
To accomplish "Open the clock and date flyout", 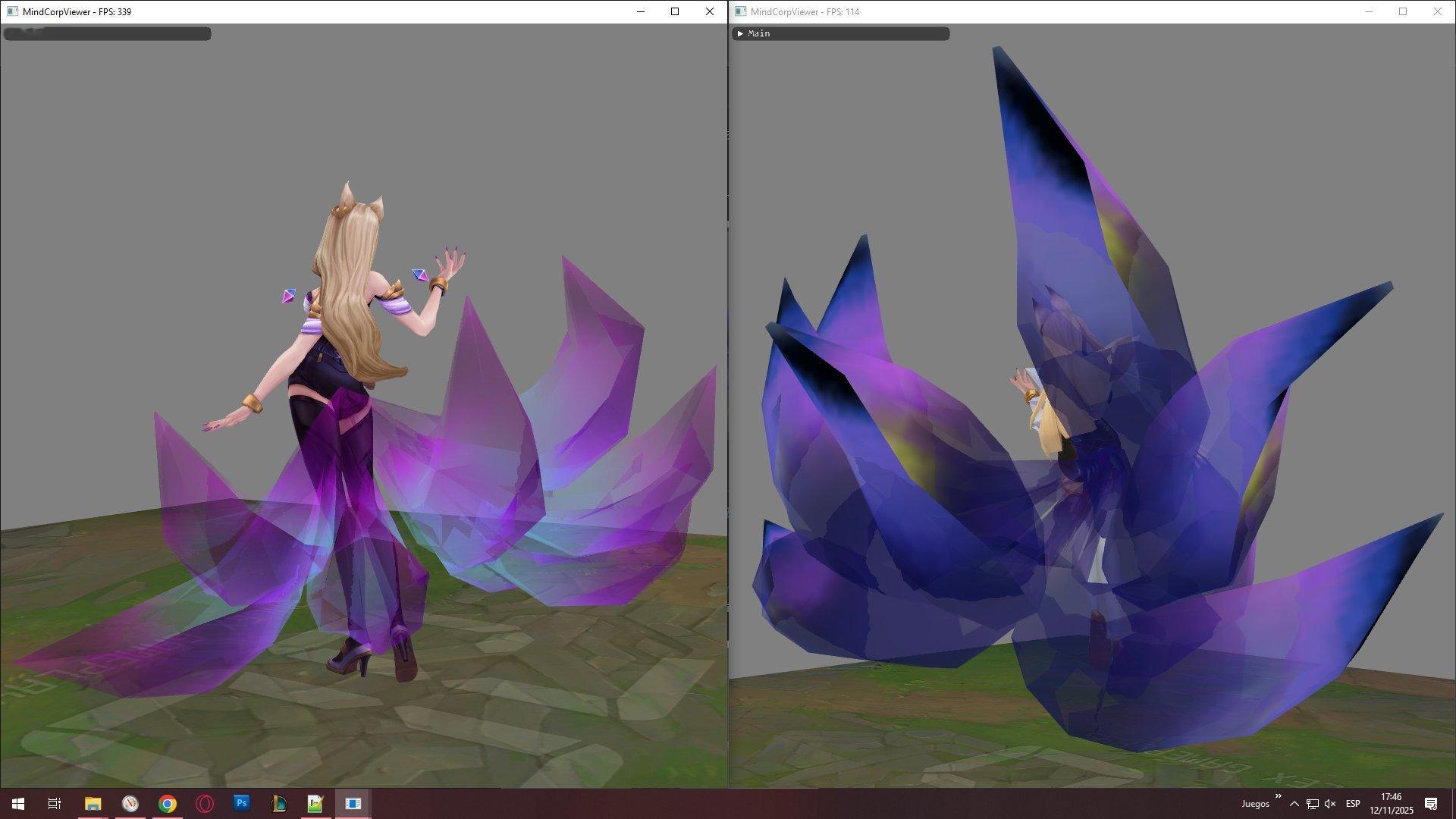I will (1391, 803).
